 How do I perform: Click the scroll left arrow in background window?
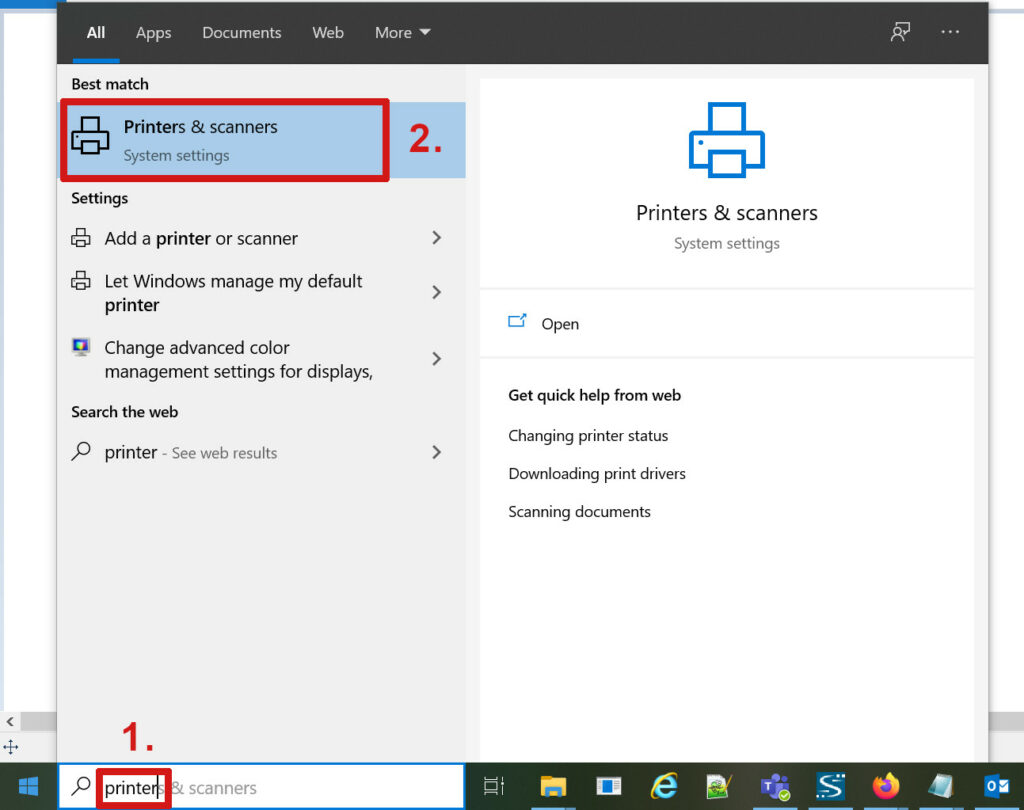(x=10, y=722)
